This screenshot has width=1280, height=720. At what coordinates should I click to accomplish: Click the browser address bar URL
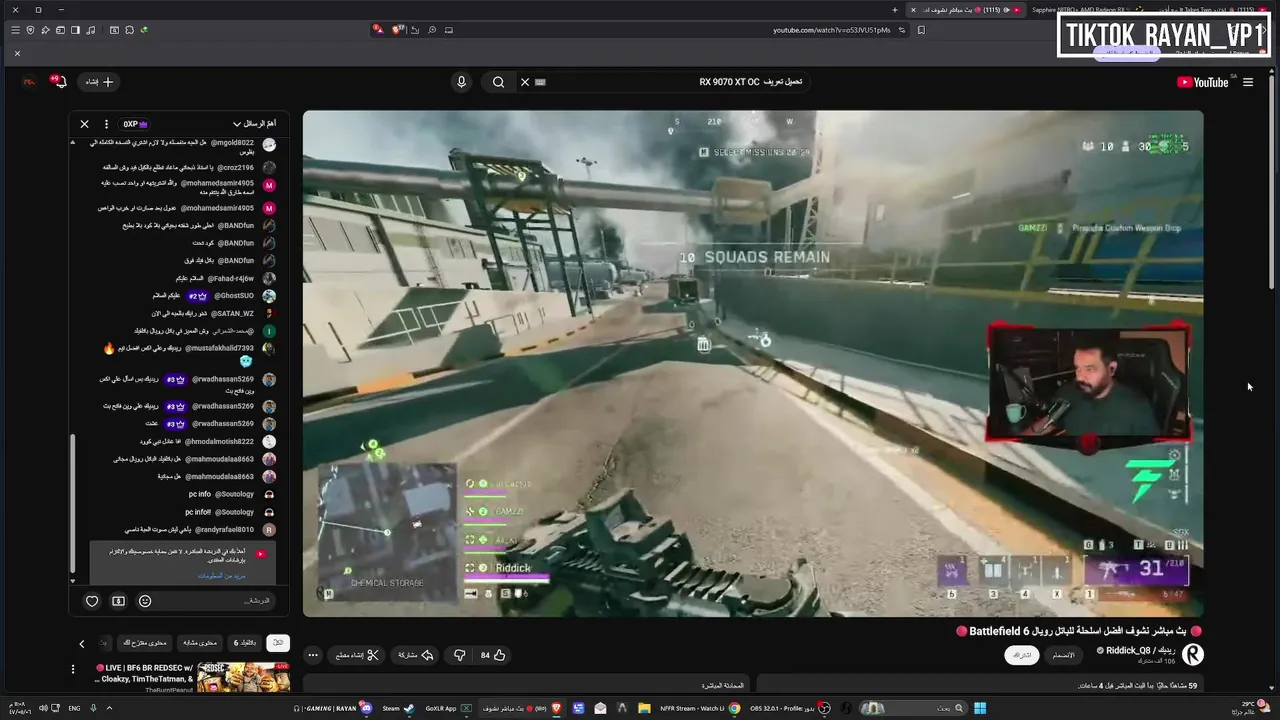pos(831,30)
